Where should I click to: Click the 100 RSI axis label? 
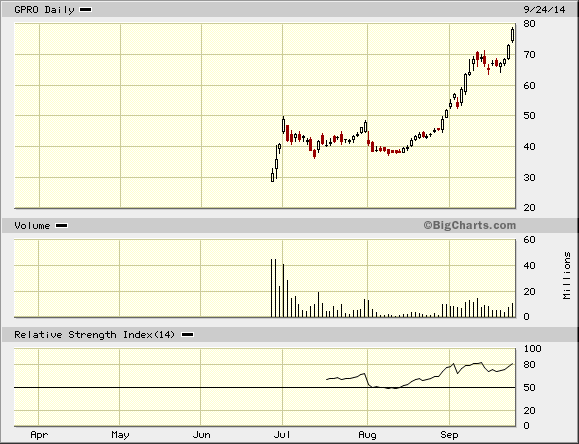[532, 349]
